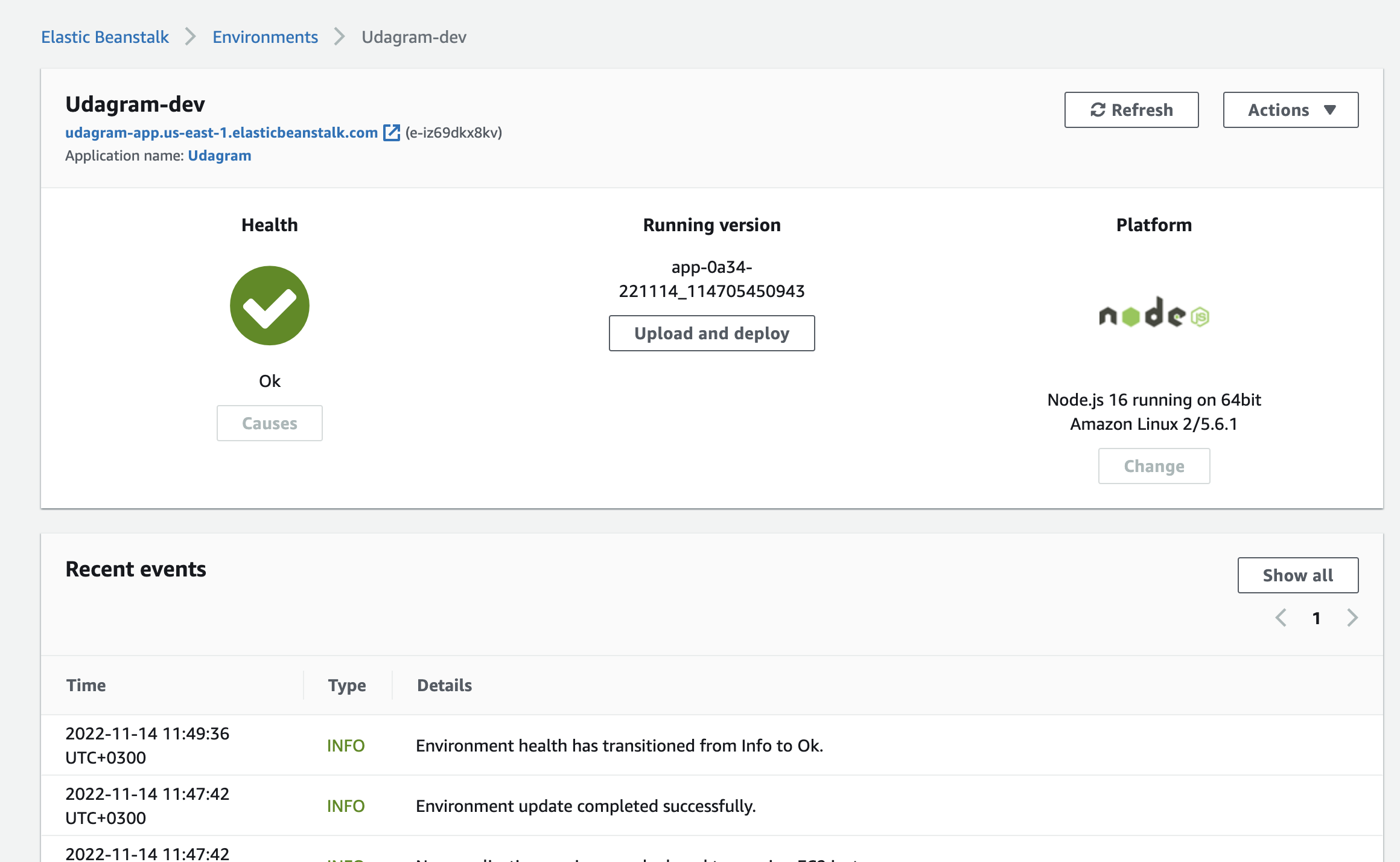The width and height of the screenshot is (1400, 862).
Task: Open the Elastic Beanstalk breadcrumb link
Action: (x=105, y=37)
